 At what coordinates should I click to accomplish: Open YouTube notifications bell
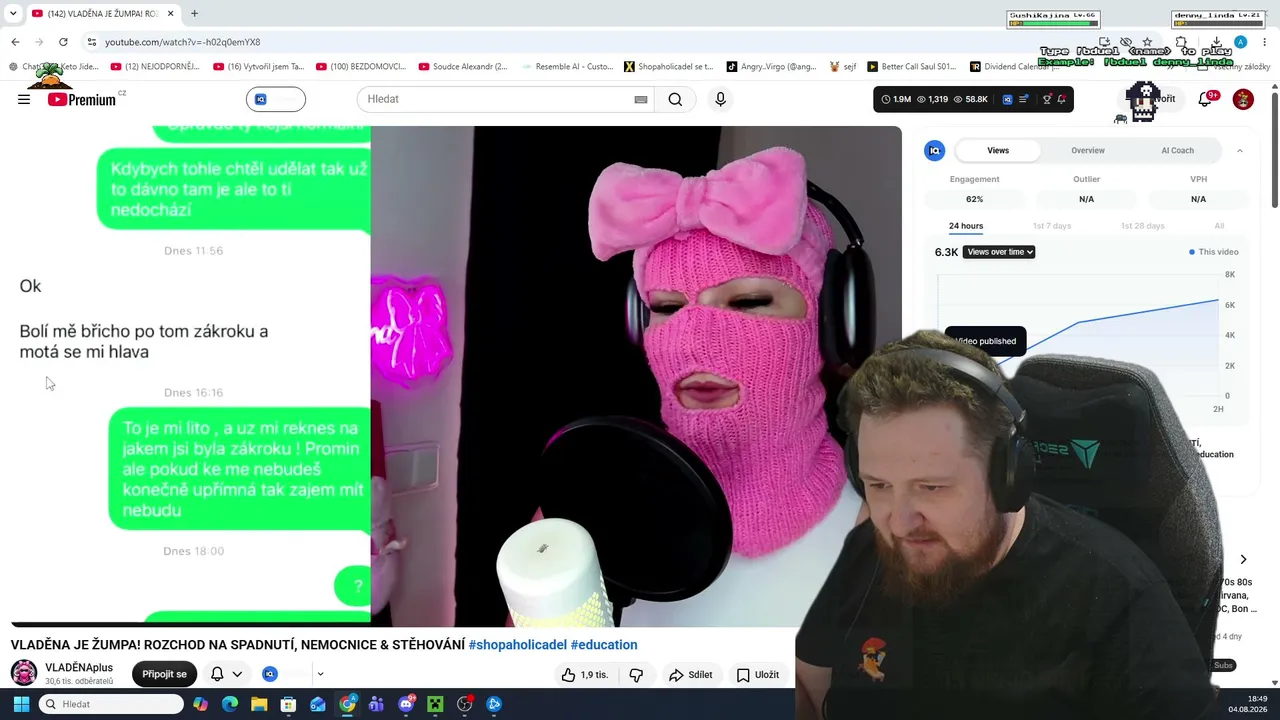coord(1205,99)
